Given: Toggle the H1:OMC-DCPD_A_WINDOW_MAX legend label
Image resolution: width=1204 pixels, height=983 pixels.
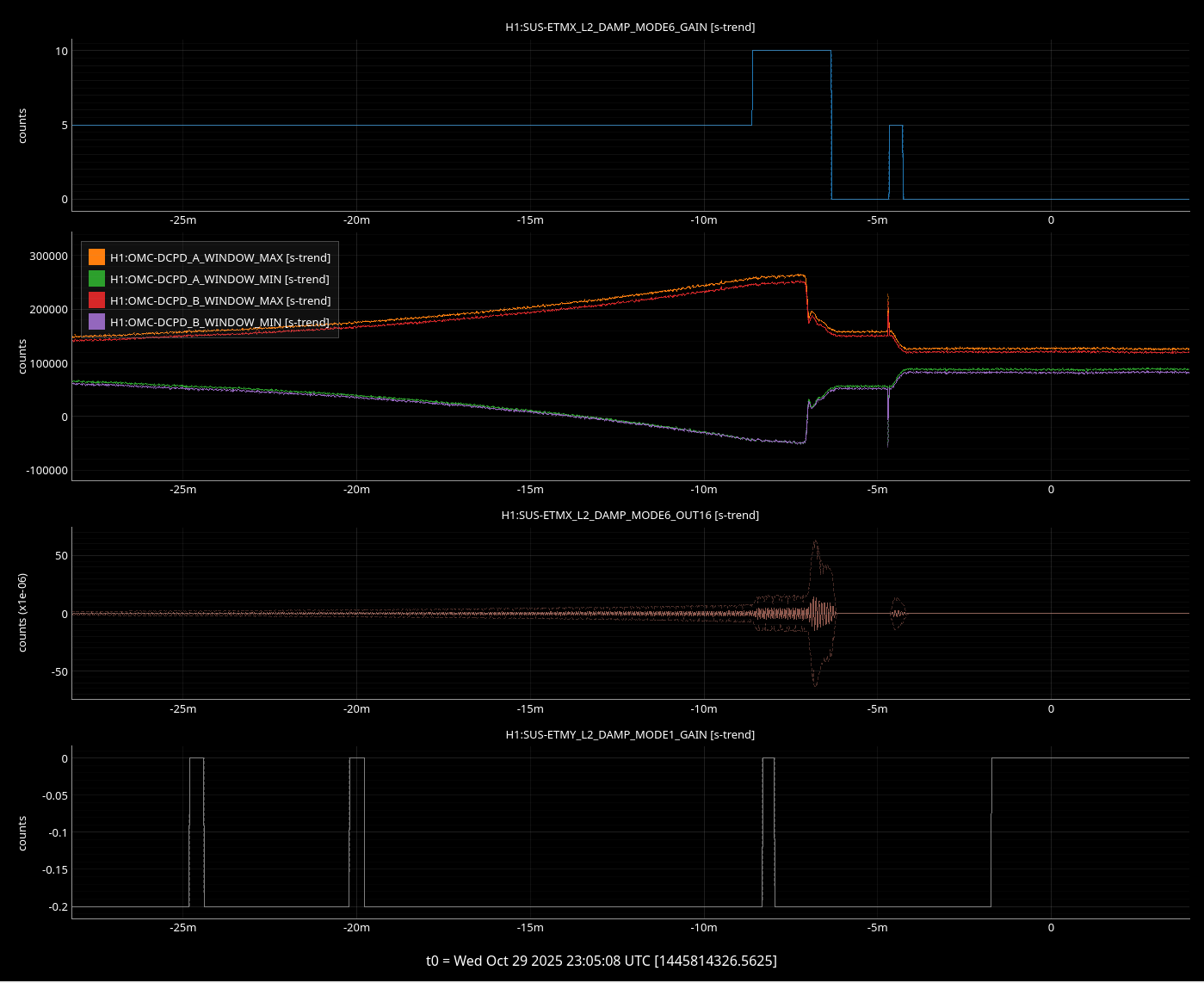Looking at the screenshot, I should [x=219, y=257].
